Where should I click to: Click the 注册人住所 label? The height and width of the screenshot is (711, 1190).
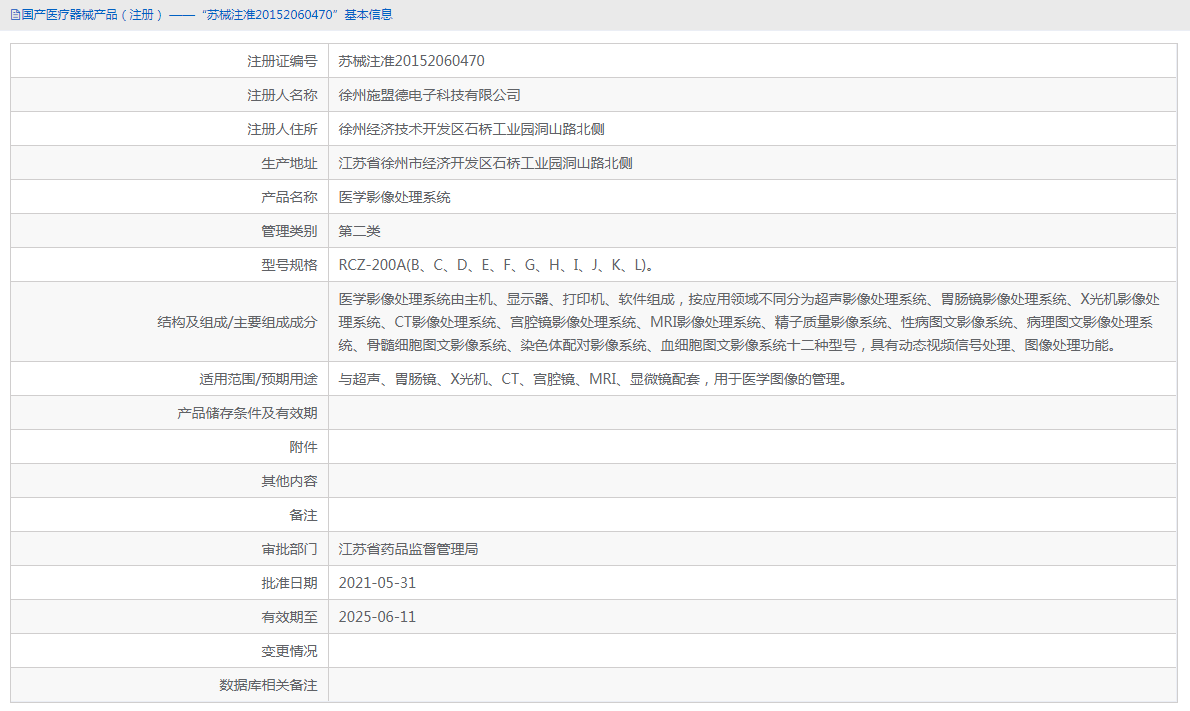(x=282, y=129)
